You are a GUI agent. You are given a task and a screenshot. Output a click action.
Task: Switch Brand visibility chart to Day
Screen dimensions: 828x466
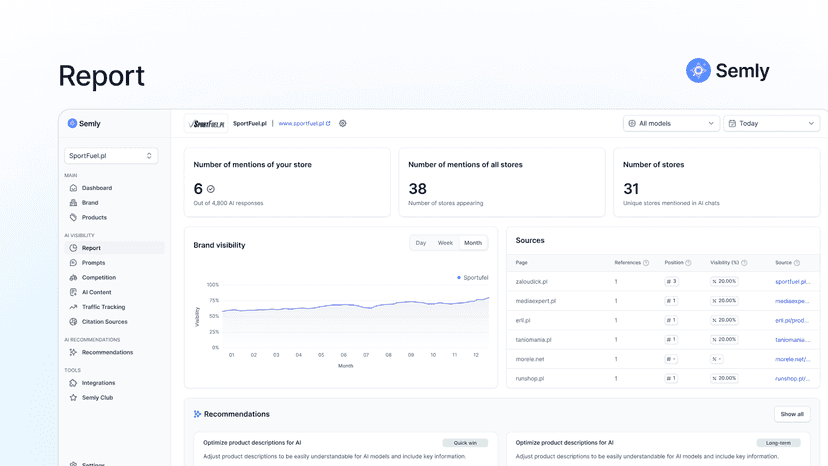click(x=421, y=243)
